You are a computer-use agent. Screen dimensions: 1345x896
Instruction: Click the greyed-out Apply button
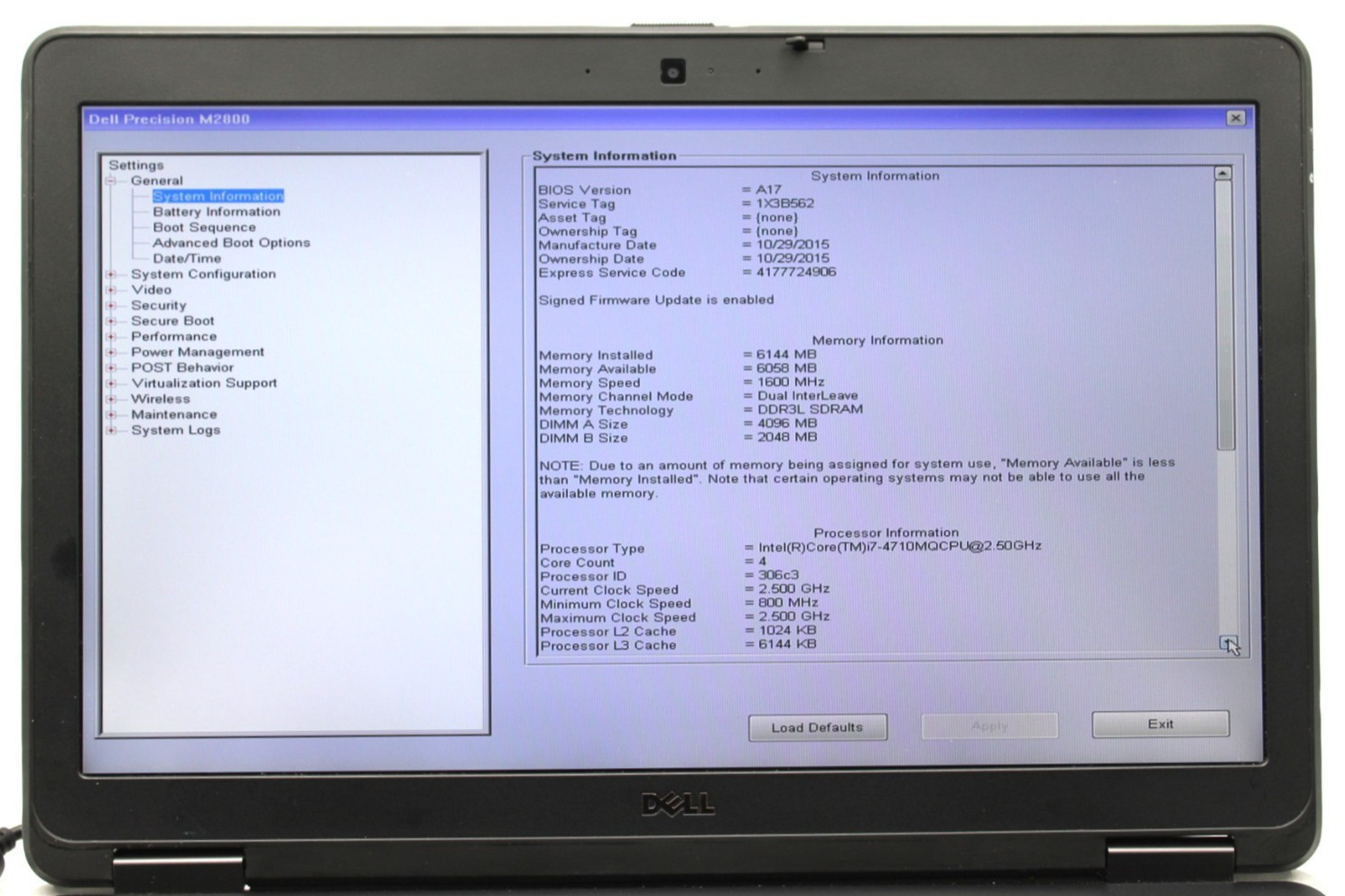(x=989, y=725)
